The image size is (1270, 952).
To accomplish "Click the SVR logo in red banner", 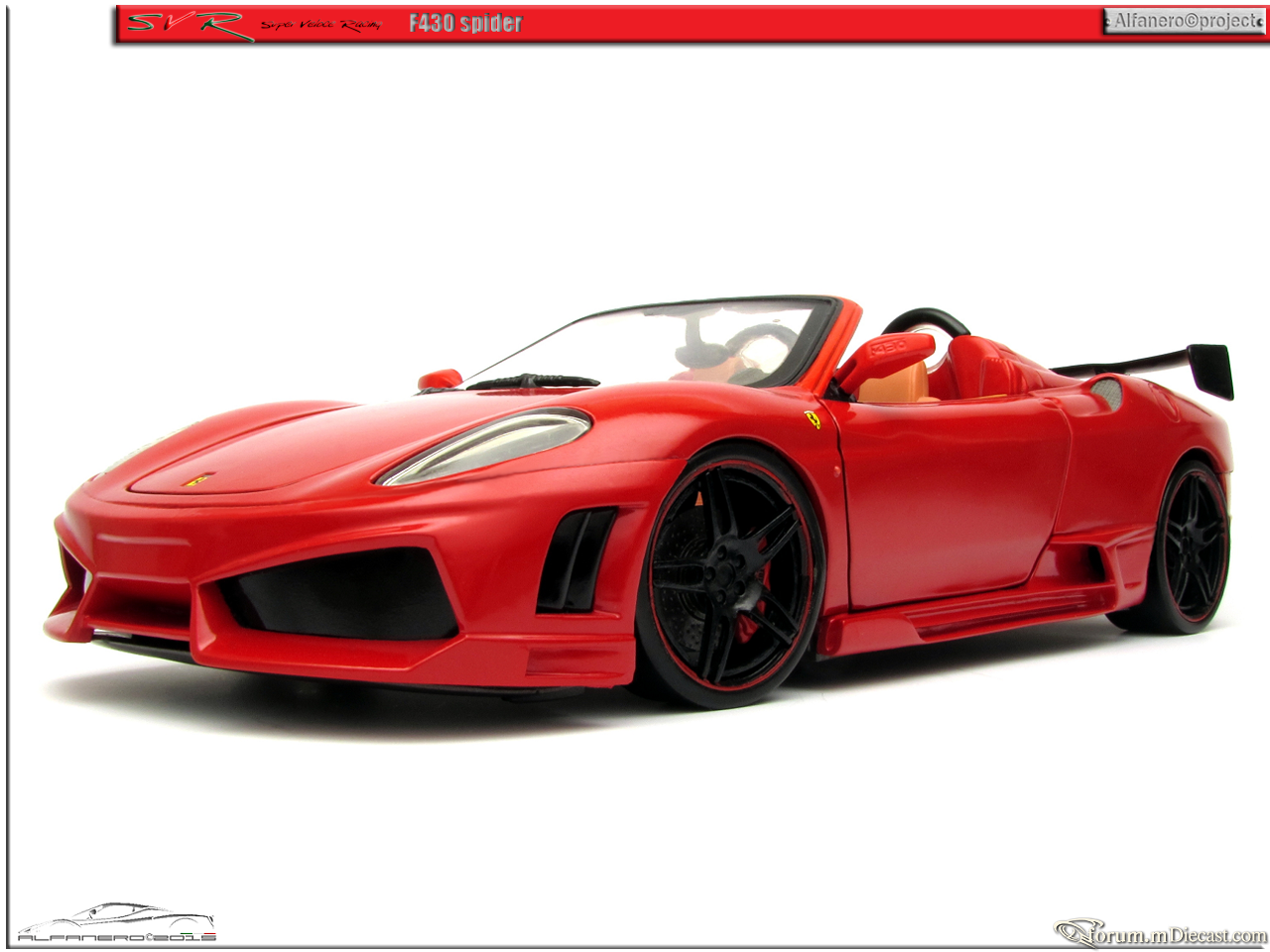I will pyautogui.click(x=189, y=24).
